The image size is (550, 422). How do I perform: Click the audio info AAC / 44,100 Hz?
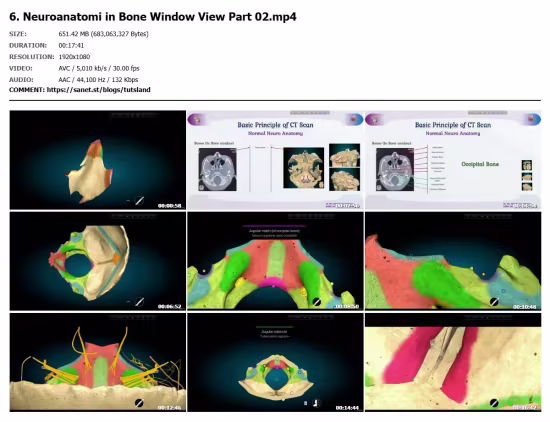tap(98, 80)
